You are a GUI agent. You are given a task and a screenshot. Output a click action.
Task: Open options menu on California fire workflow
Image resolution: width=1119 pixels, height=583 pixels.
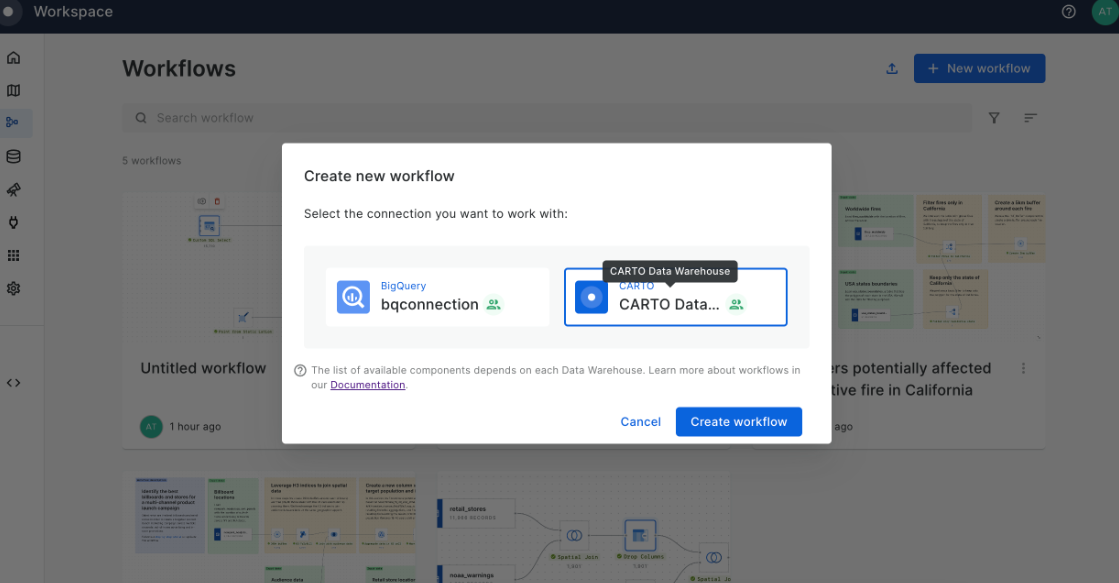[x=1023, y=368]
